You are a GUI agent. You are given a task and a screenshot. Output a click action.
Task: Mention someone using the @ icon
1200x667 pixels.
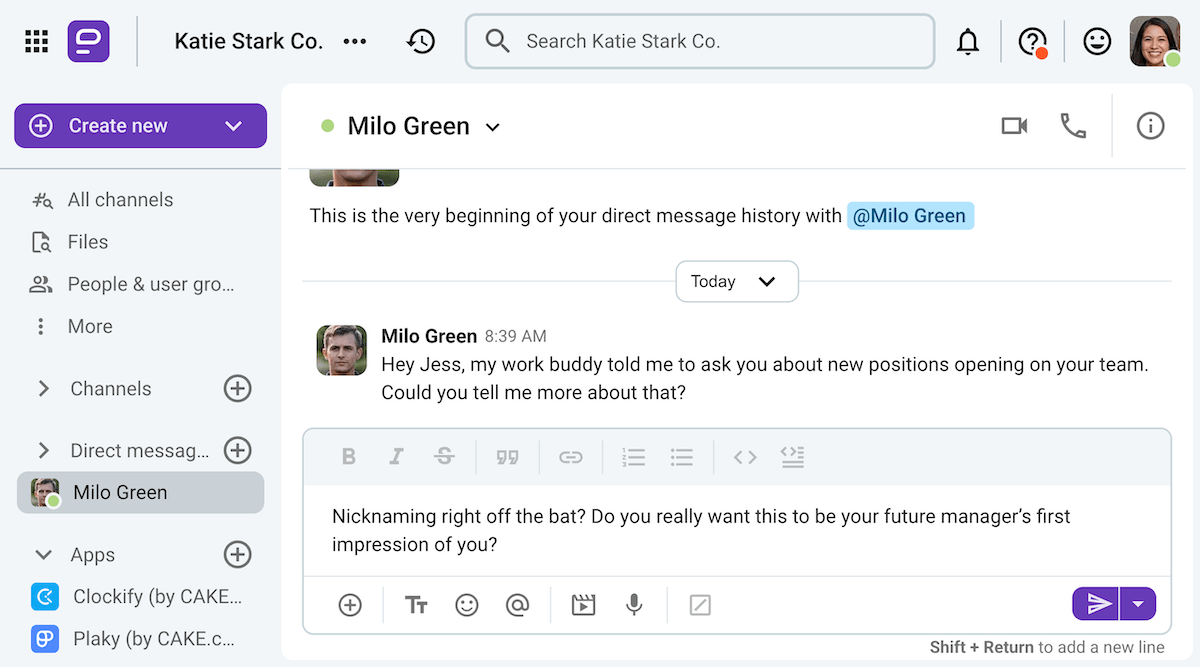point(518,604)
